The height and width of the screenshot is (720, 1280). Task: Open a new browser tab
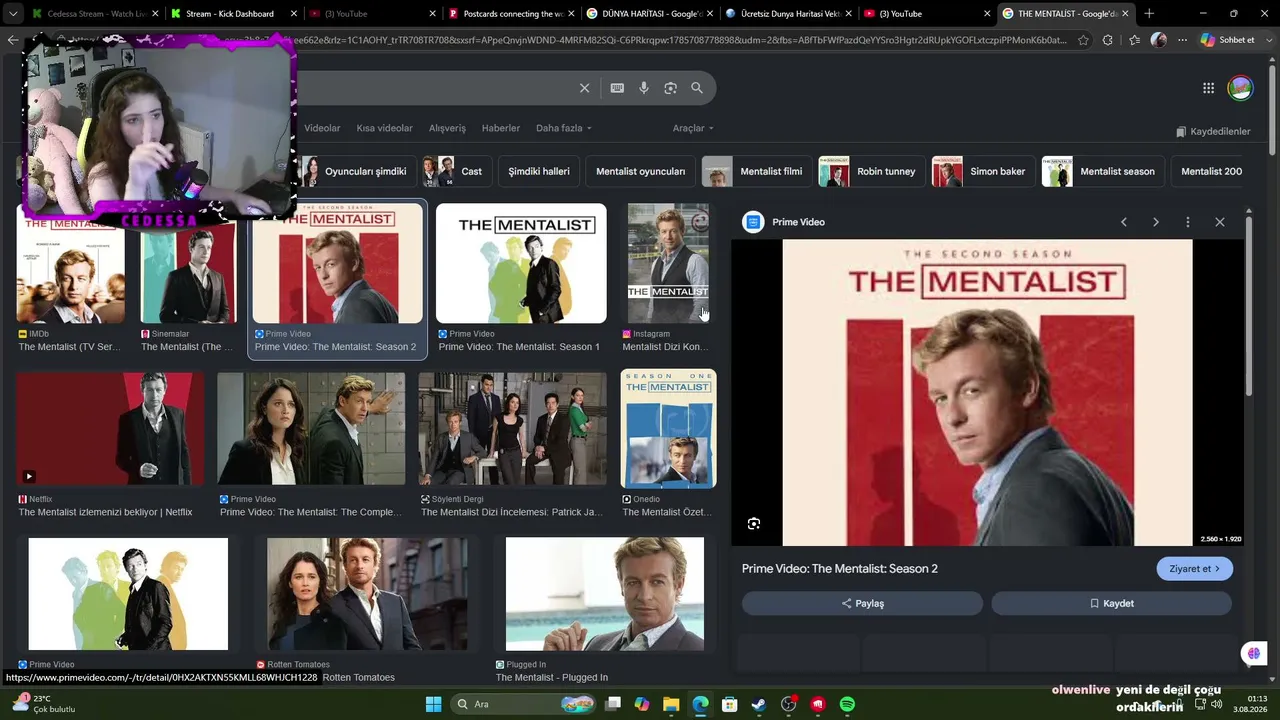1149,14
